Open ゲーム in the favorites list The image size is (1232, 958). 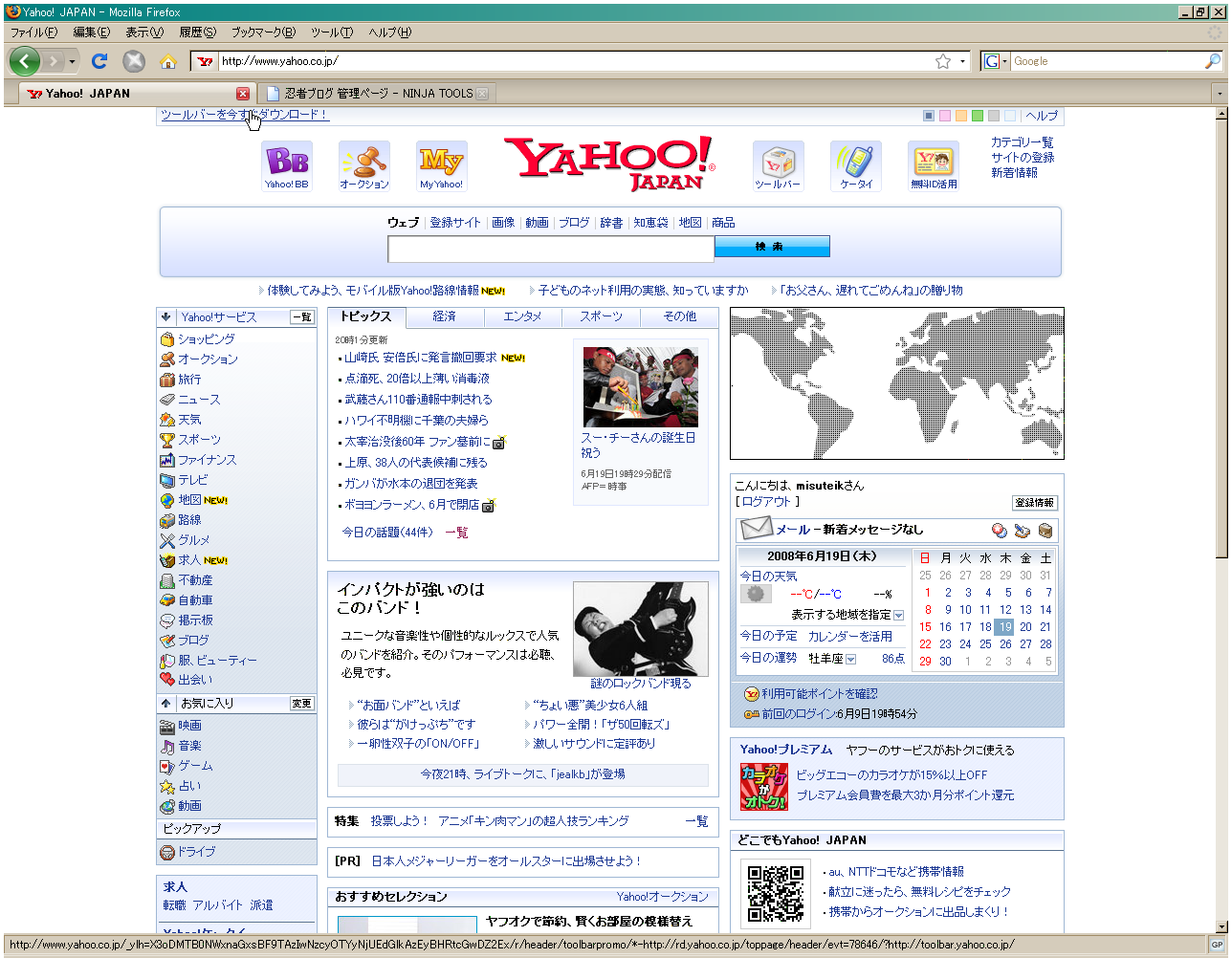195,766
